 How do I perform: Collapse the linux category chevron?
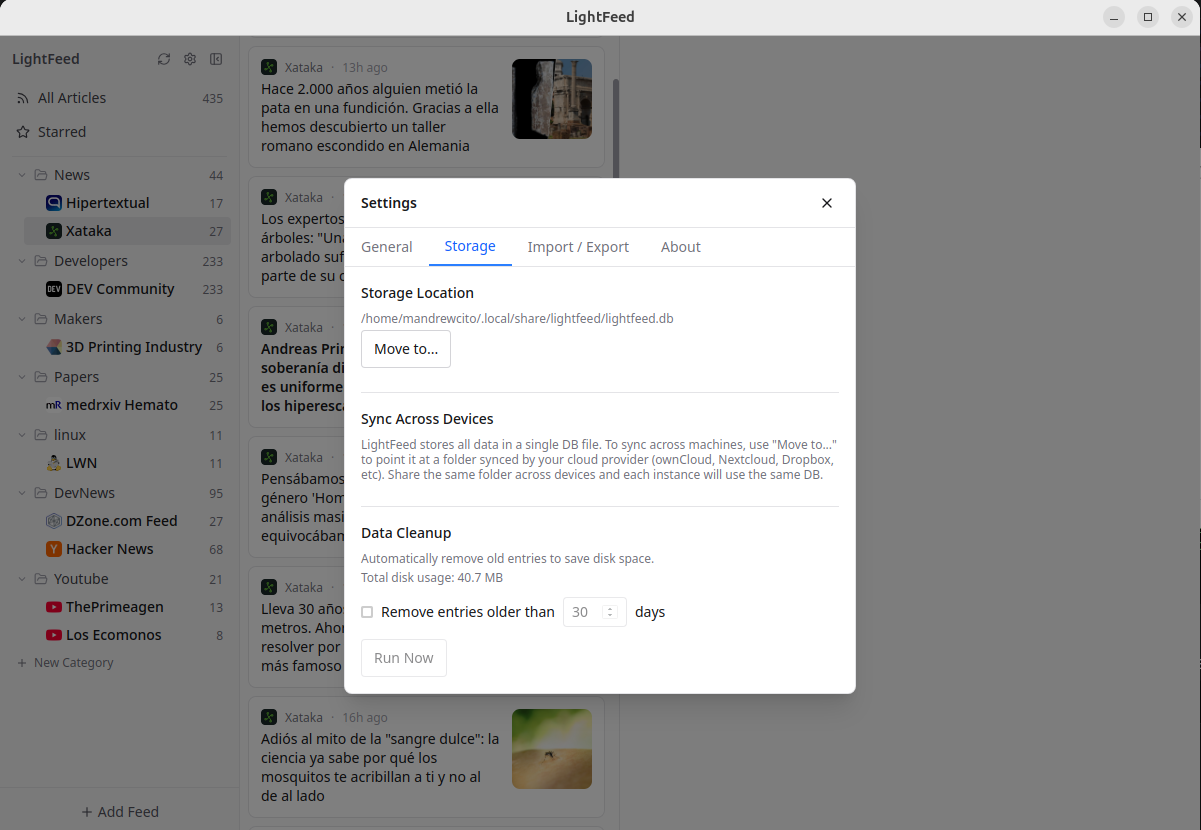coord(22,435)
